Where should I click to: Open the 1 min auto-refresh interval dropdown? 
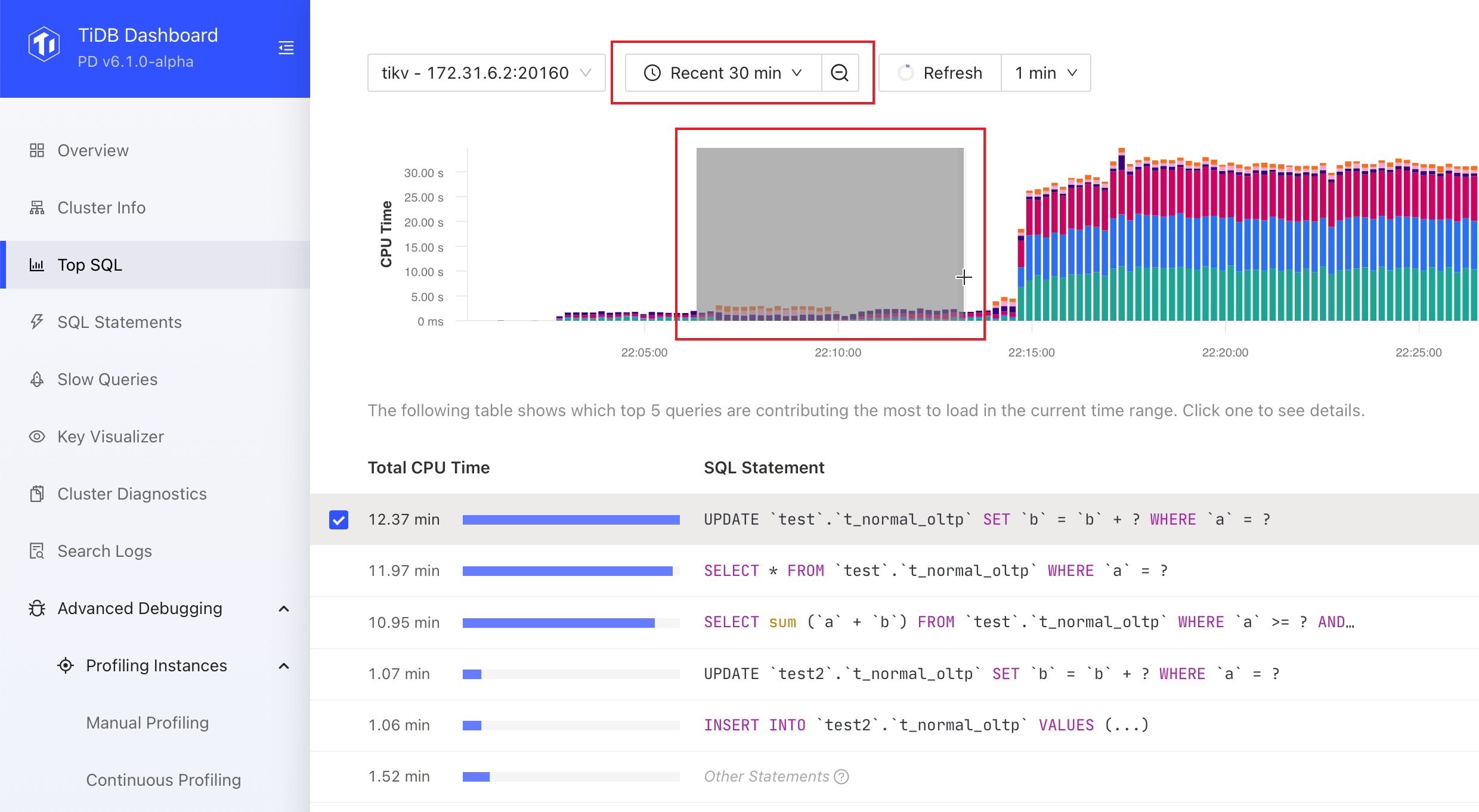click(x=1046, y=73)
